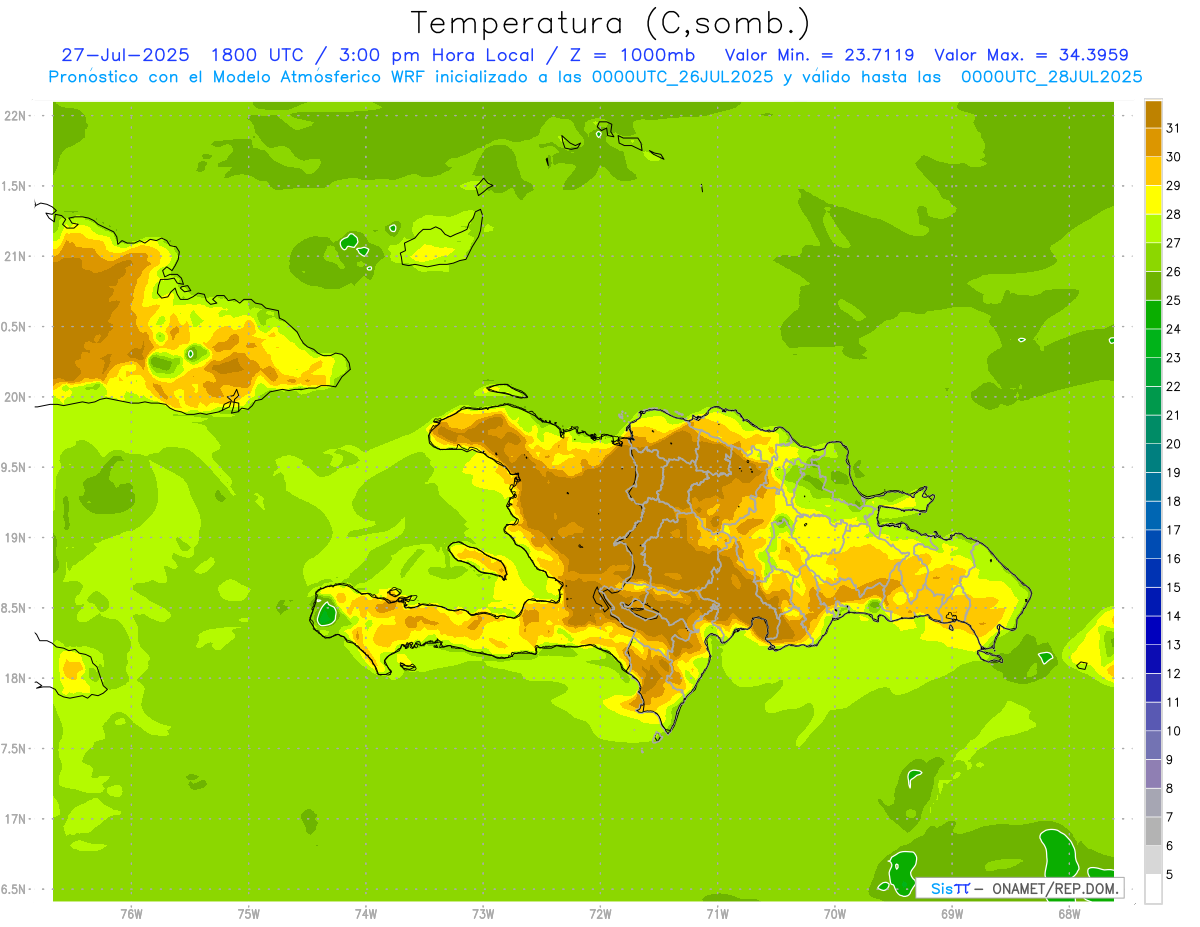Screen dimensions: 1200x927
Task: Click the "75W" longitude axis label
Action: pos(249,914)
